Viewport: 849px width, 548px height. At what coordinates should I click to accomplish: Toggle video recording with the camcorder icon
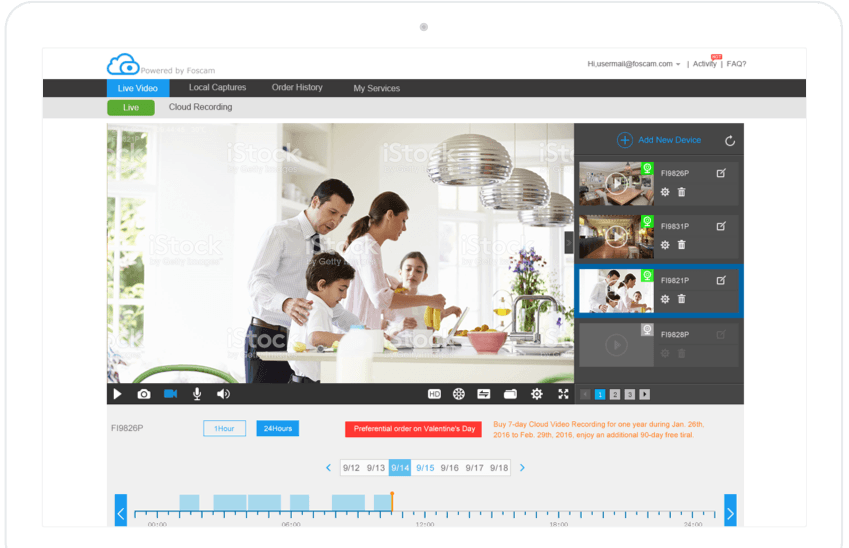171,394
